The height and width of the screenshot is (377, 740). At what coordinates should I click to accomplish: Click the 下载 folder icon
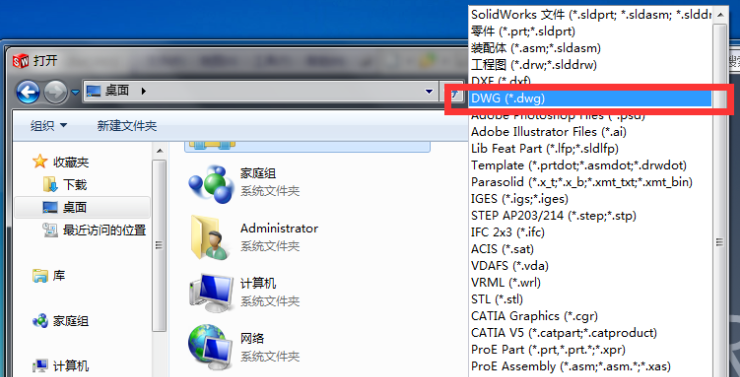[x=50, y=184]
